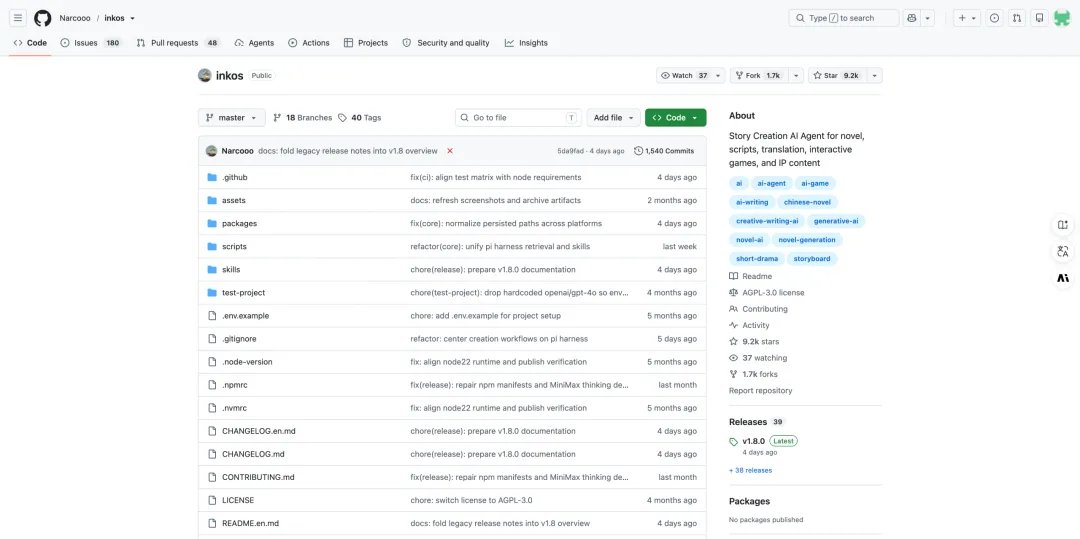This screenshot has height=539, width=1080.
Task: Click the ai-agent topic tag
Action: click(x=771, y=184)
